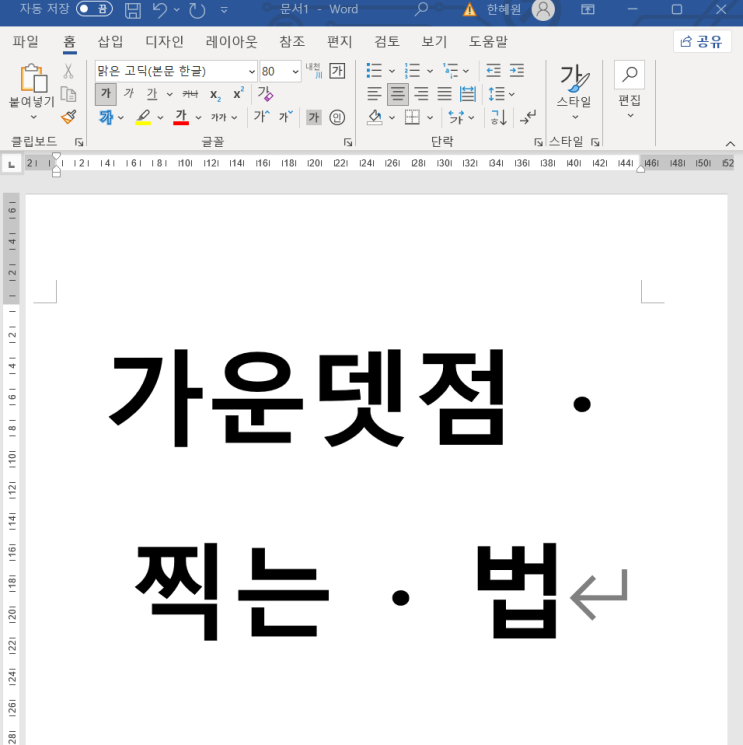The image size is (743, 745).
Task: Decrease font size with shrink font button
Action: (x=286, y=116)
